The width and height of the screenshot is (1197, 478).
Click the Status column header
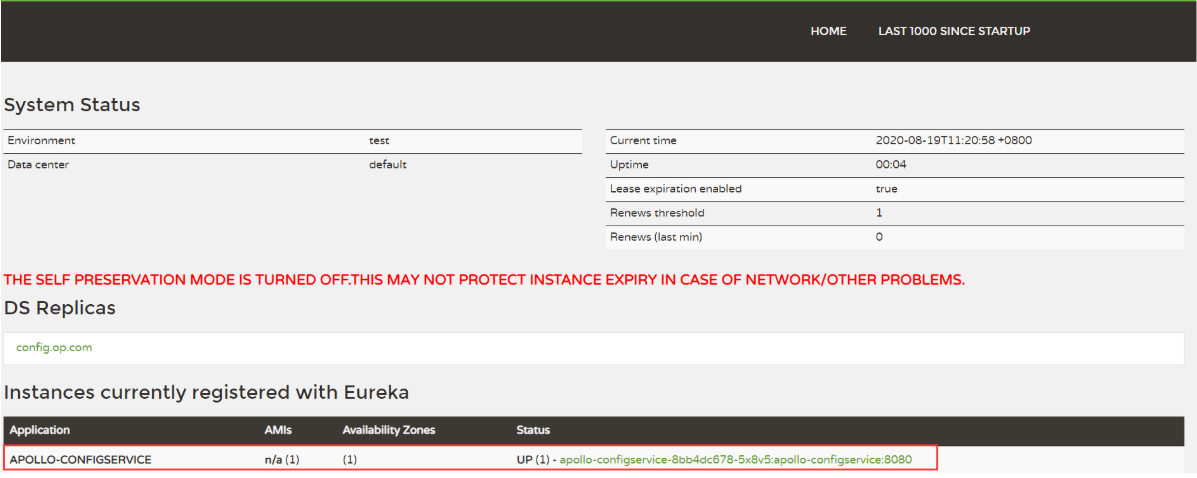[x=533, y=431]
